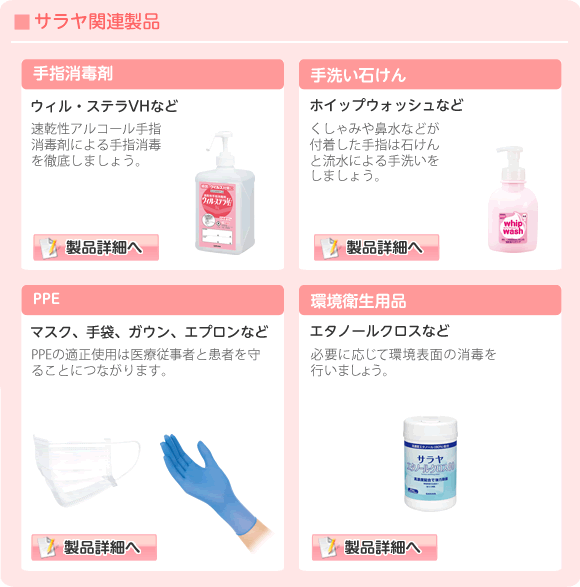Click the notepad icon in 手洗い石けん button
The width and height of the screenshot is (580, 587).
(x=330, y=247)
